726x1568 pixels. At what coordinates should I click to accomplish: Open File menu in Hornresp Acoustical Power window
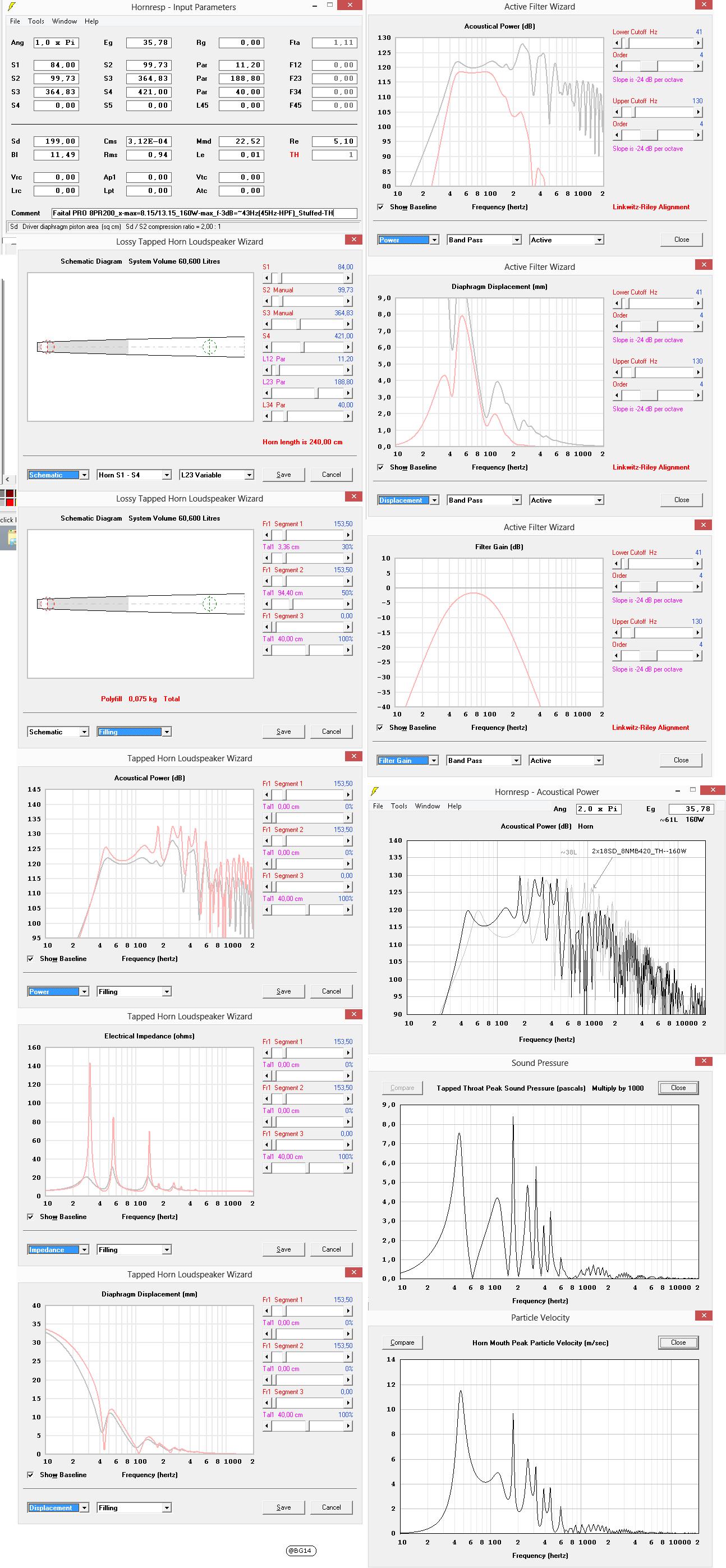tap(378, 806)
